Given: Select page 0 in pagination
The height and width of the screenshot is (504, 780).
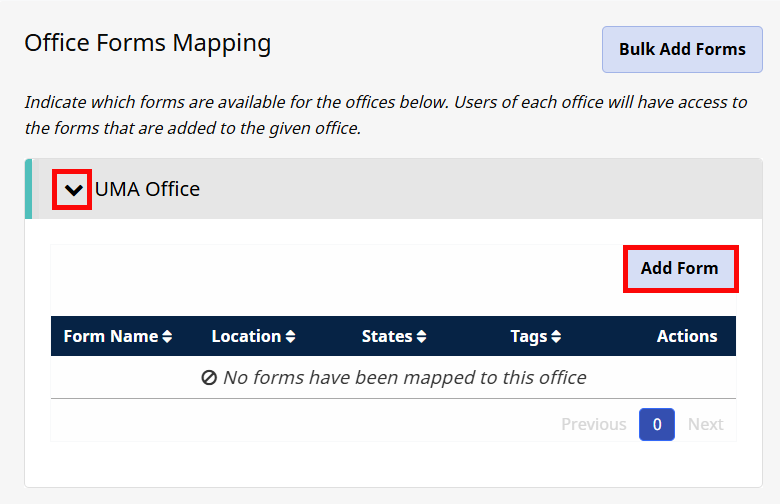Looking at the screenshot, I should pos(657,424).
